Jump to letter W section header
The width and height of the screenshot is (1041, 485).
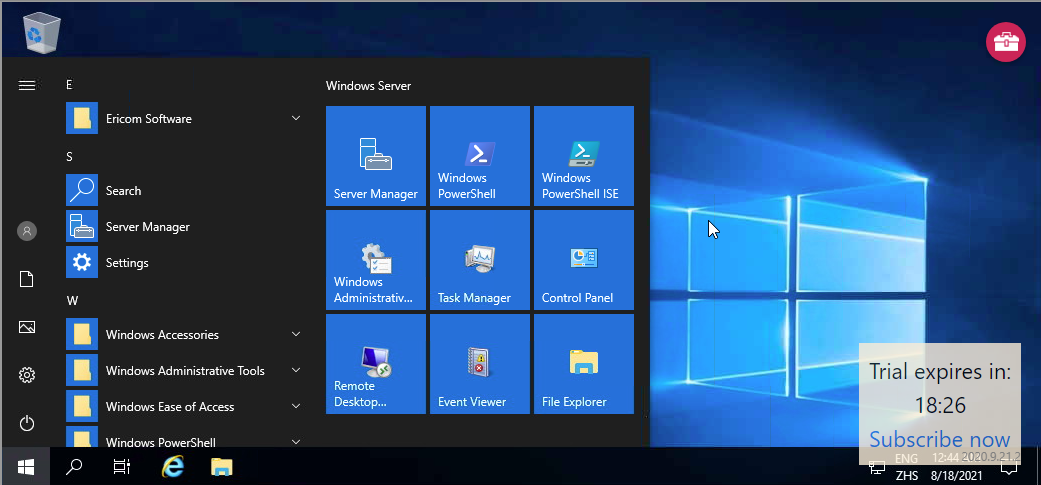tap(72, 301)
